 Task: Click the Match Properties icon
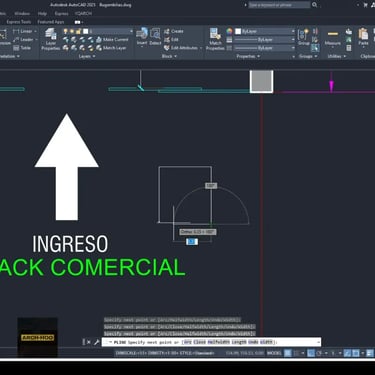tap(215, 34)
